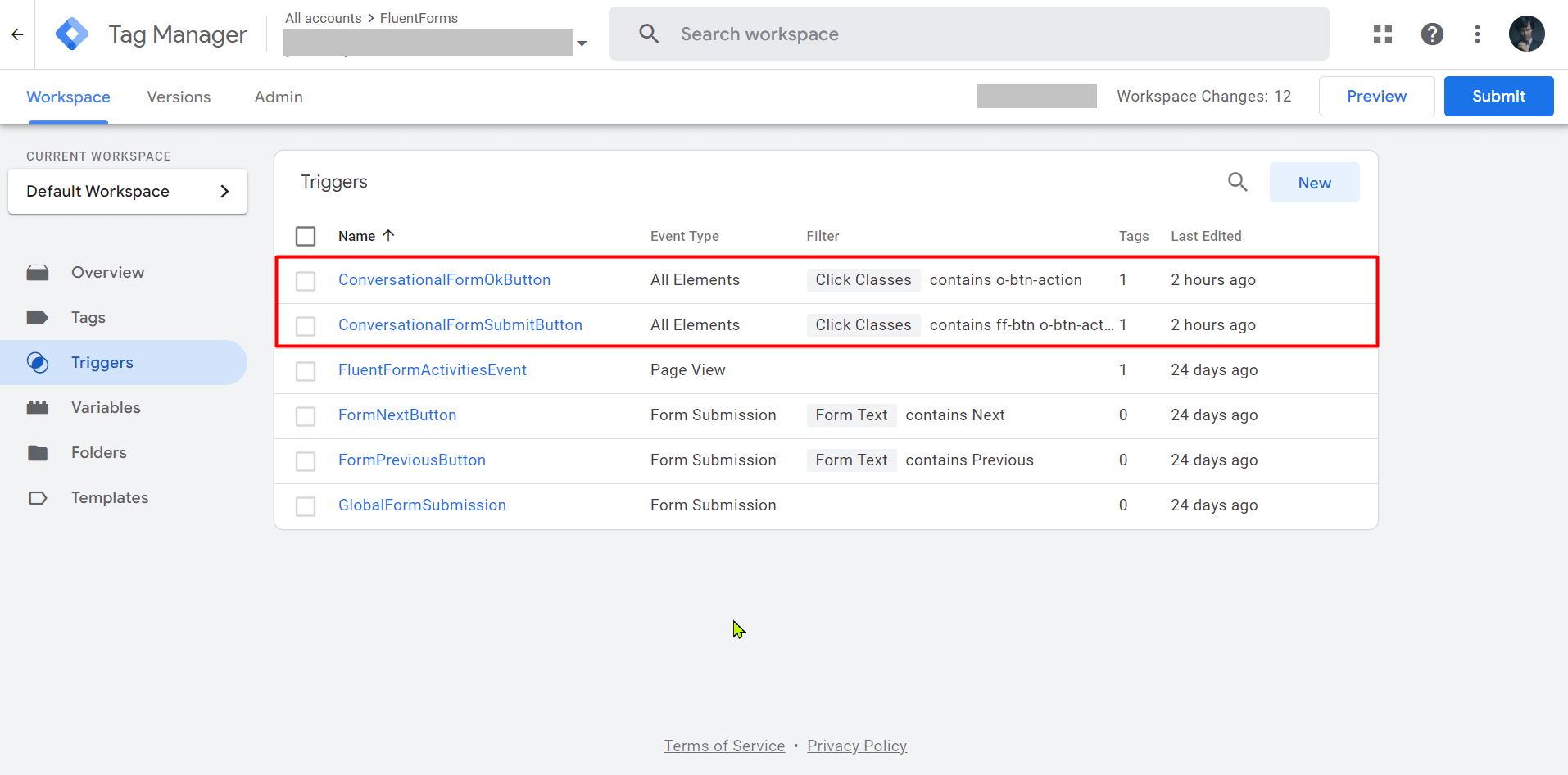Check the ConversationalFormOkButton row checkbox

point(306,281)
